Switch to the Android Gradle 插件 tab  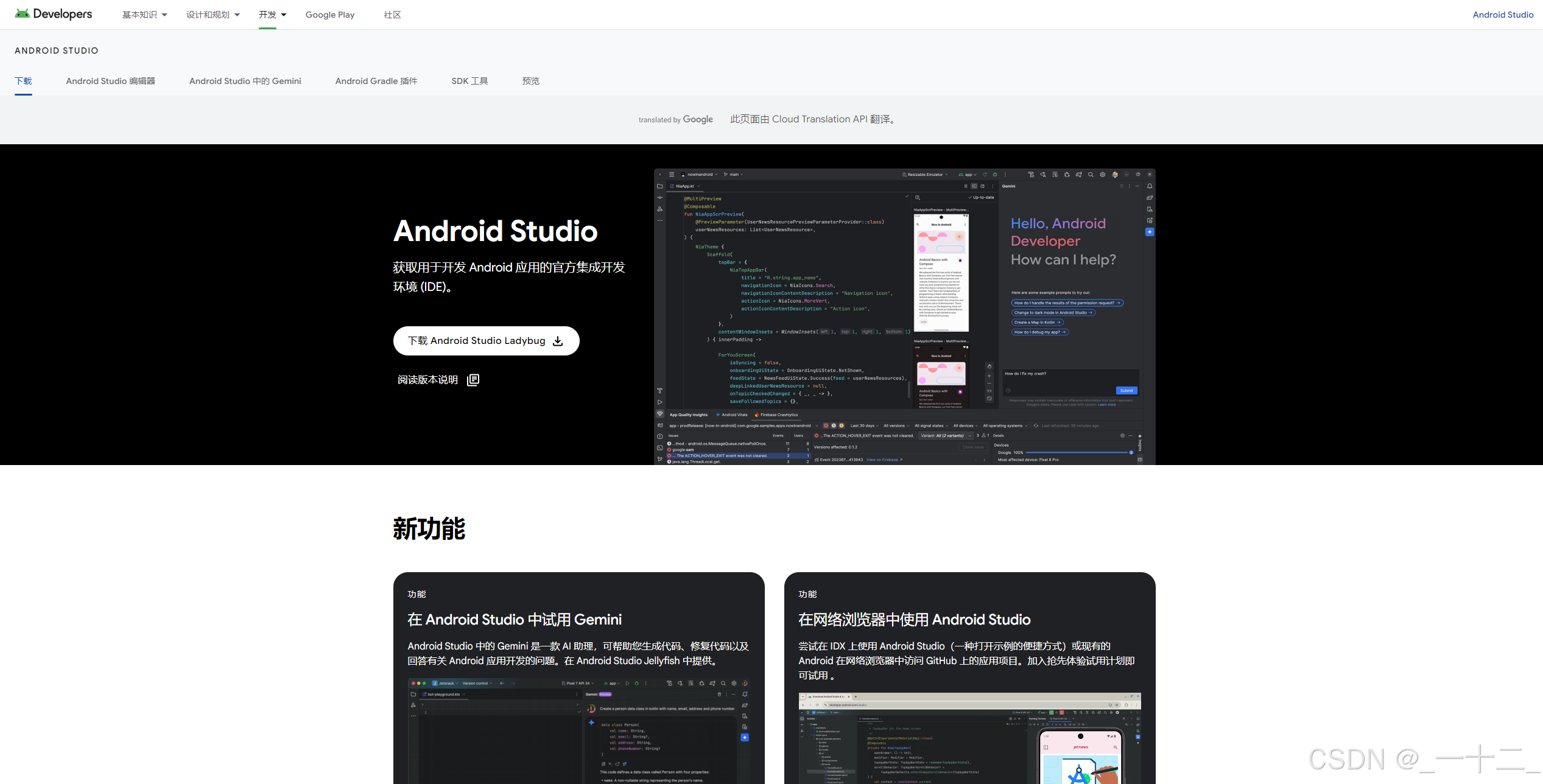[376, 81]
